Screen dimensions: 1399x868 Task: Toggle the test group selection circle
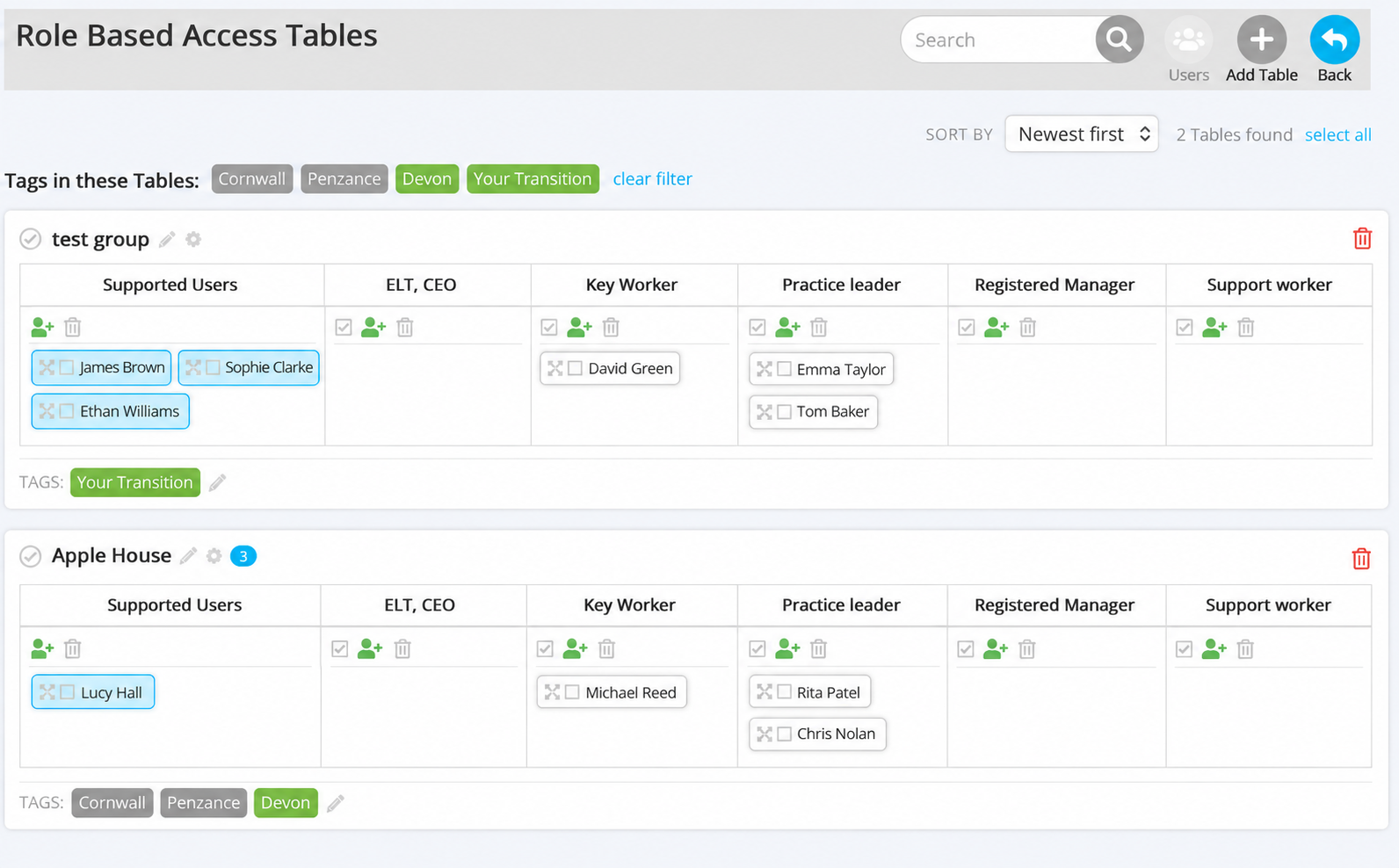[x=31, y=239]
